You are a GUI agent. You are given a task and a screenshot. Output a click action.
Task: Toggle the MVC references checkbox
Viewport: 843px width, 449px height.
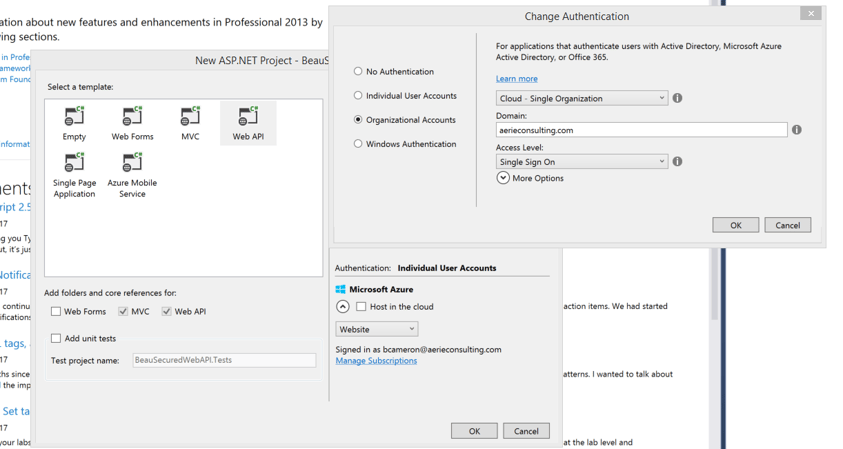[x=123, y=311]
